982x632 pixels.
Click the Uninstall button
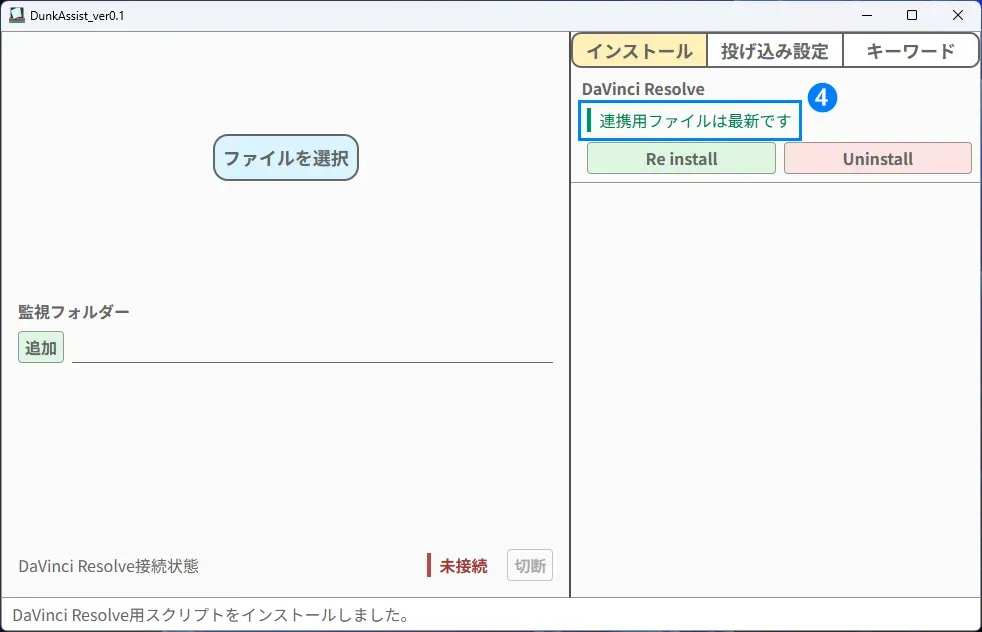pyautogui.click(x=877, y=158)
